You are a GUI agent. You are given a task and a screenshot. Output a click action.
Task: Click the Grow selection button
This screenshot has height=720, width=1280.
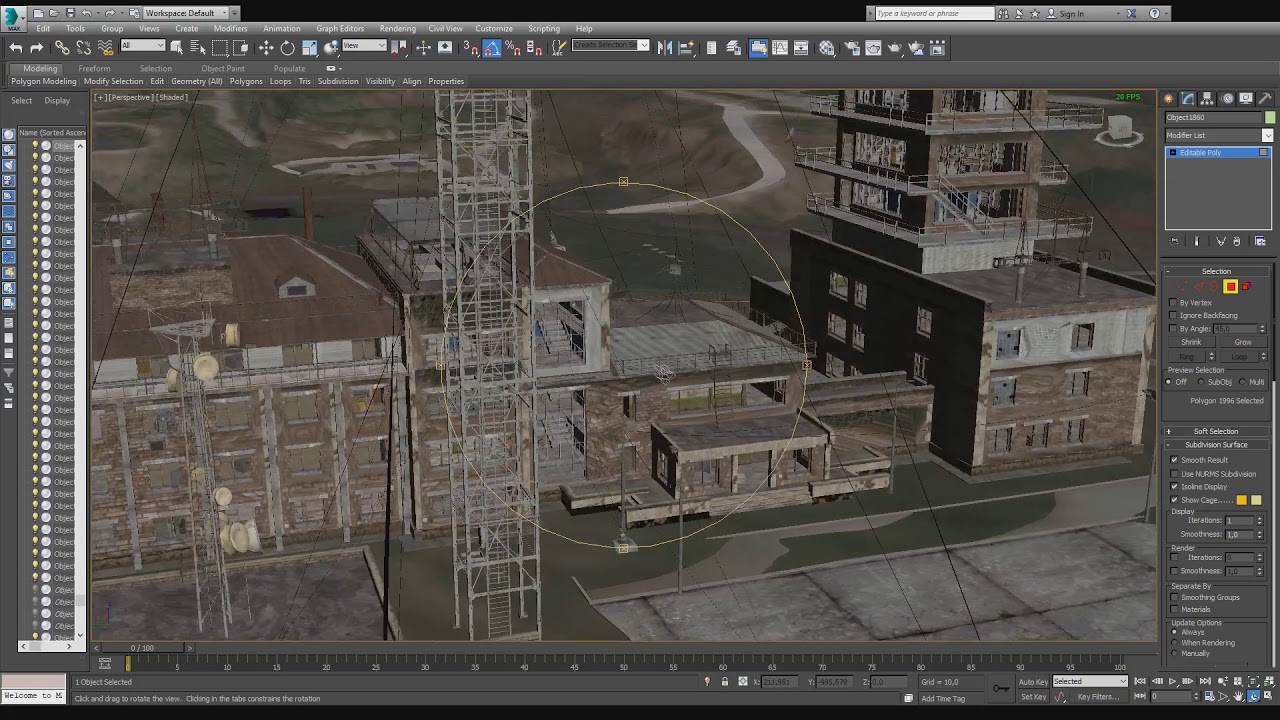pos(1242,342)
